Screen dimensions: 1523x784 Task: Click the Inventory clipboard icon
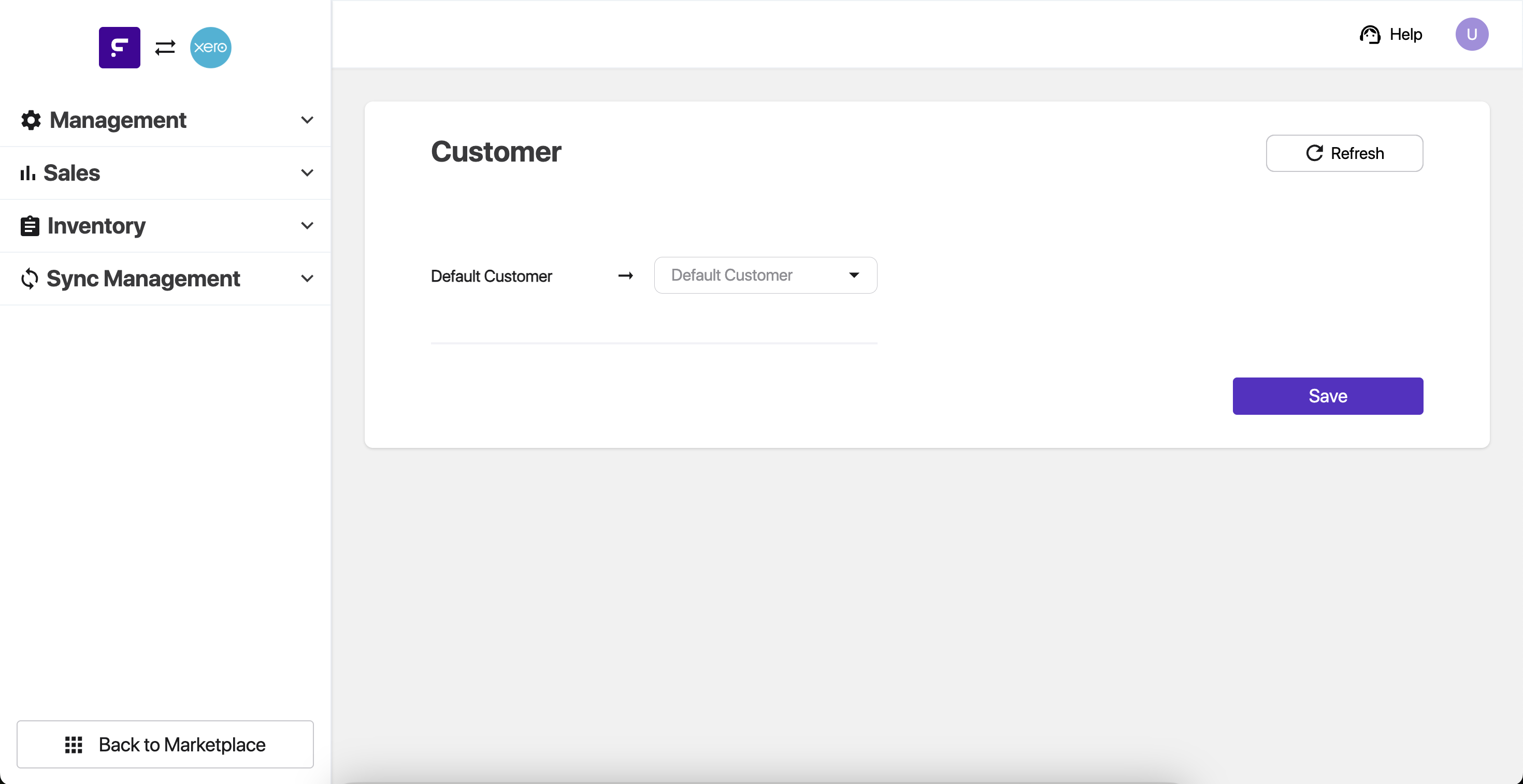click(30, 226)
